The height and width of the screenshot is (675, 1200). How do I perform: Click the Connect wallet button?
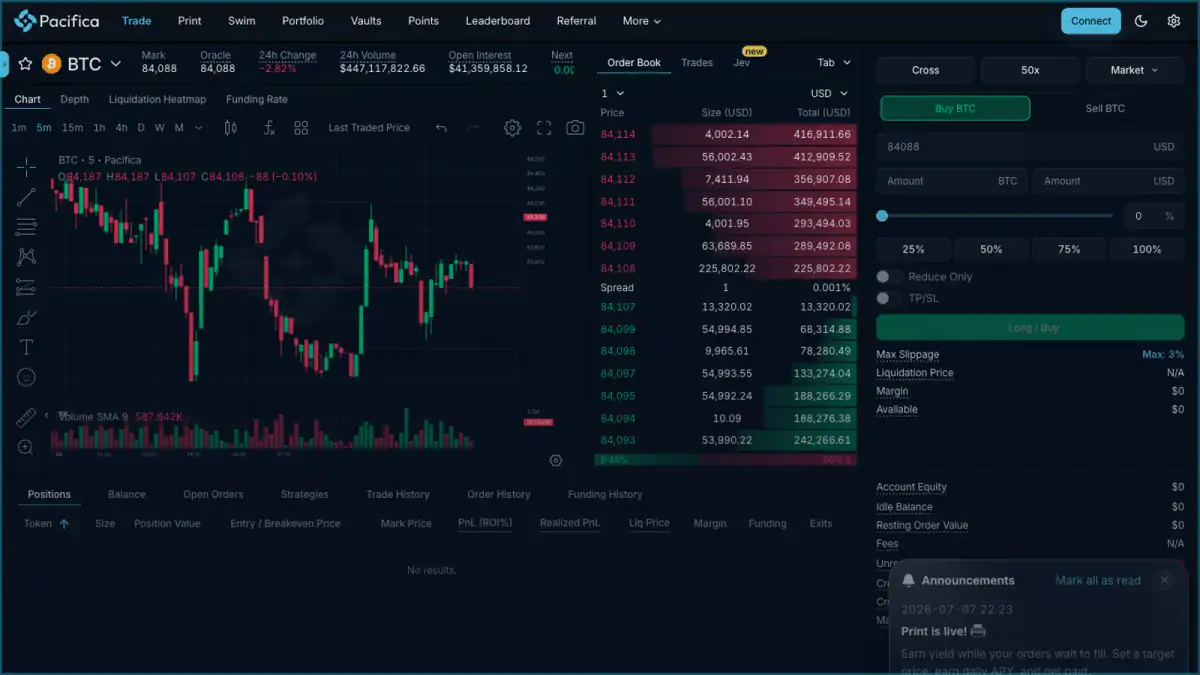point(1091,21)
